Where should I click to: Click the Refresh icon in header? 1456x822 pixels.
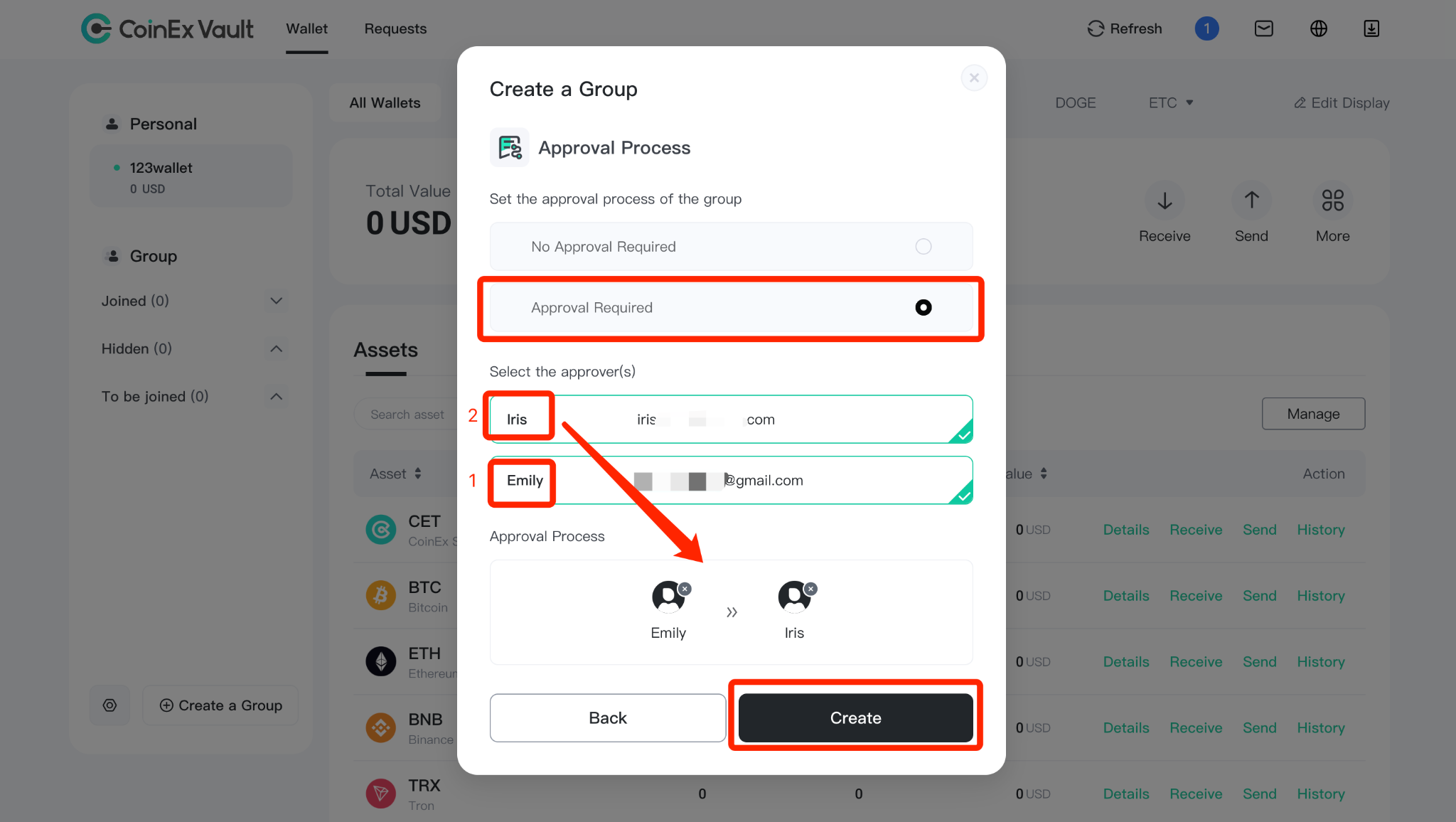(1096, 28)
